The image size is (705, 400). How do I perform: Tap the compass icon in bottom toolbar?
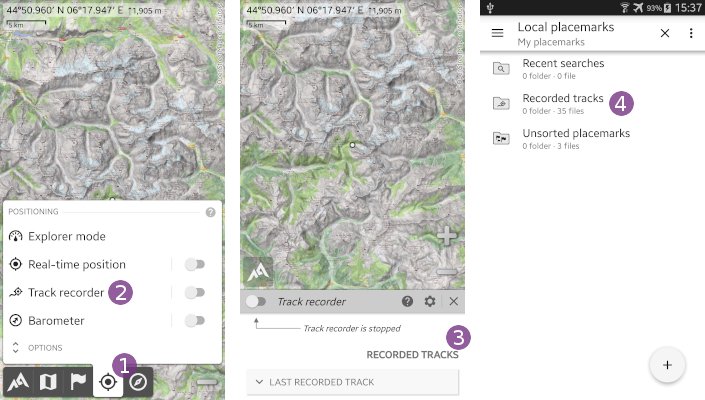[138, 382]
